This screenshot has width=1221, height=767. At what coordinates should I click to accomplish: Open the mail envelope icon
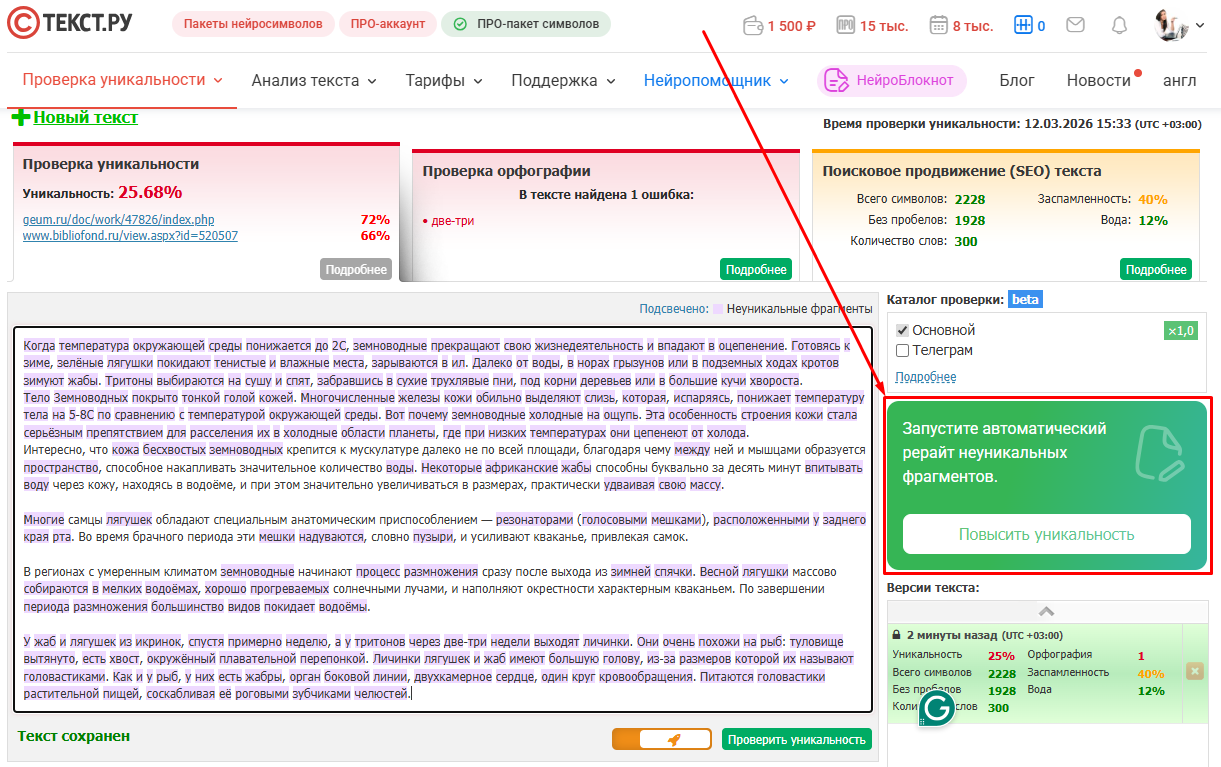coord(1075,25)
